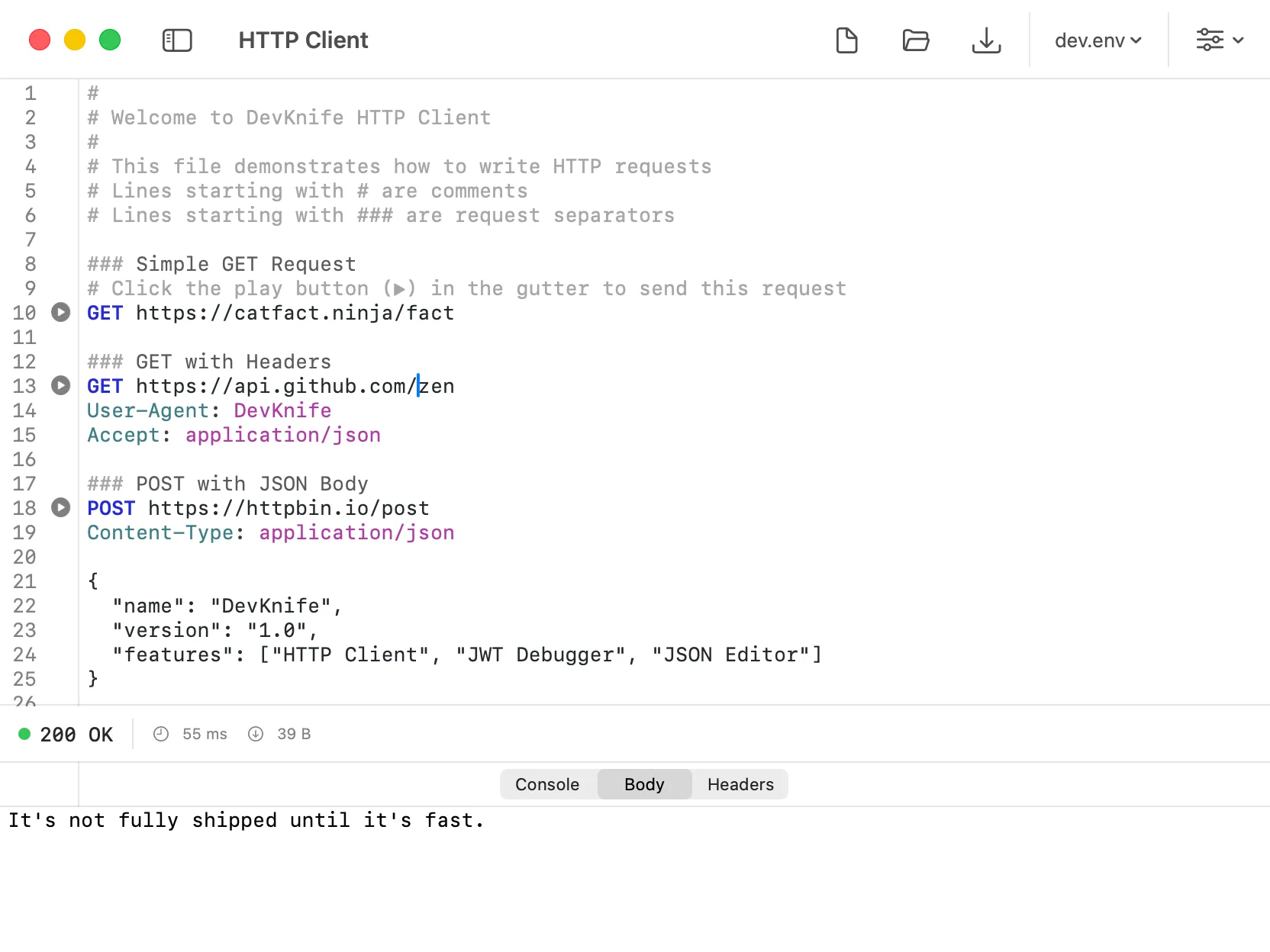Create a new request file

tap(847, 40)
